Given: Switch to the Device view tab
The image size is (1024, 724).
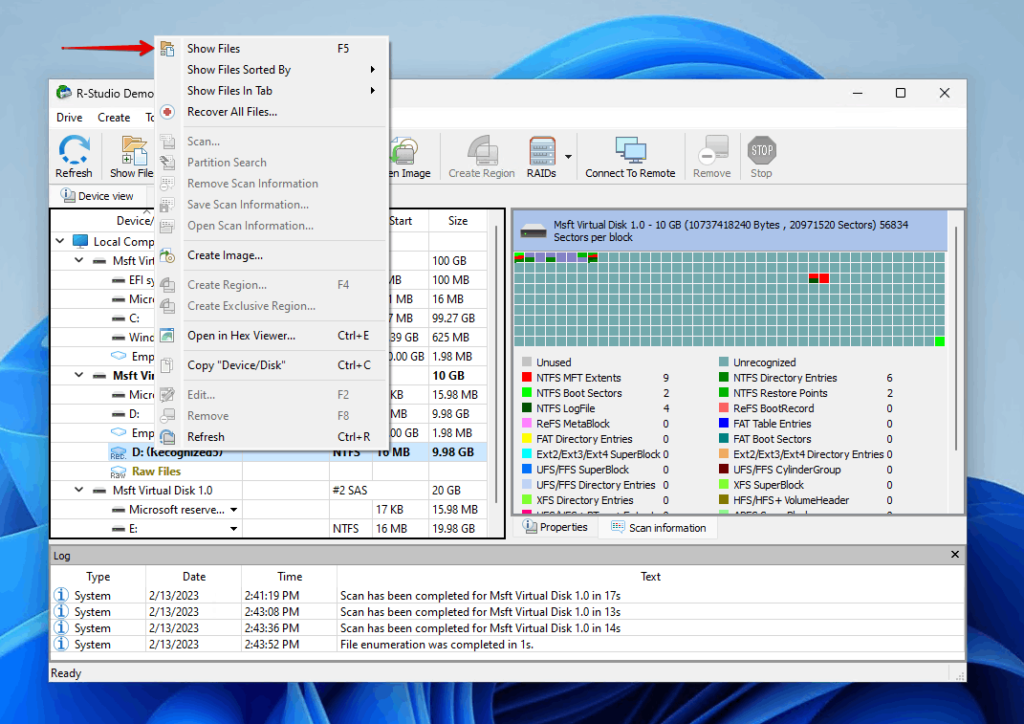Looking at the screenshot, I should pyautogui.click(x=97, y=196).
